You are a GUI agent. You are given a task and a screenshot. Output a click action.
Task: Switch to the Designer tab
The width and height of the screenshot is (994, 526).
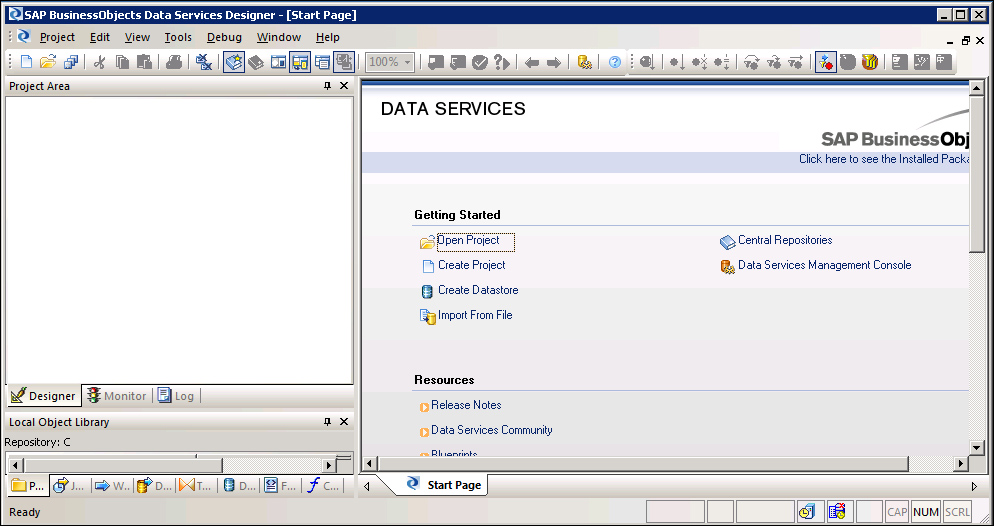coord(44,396)
